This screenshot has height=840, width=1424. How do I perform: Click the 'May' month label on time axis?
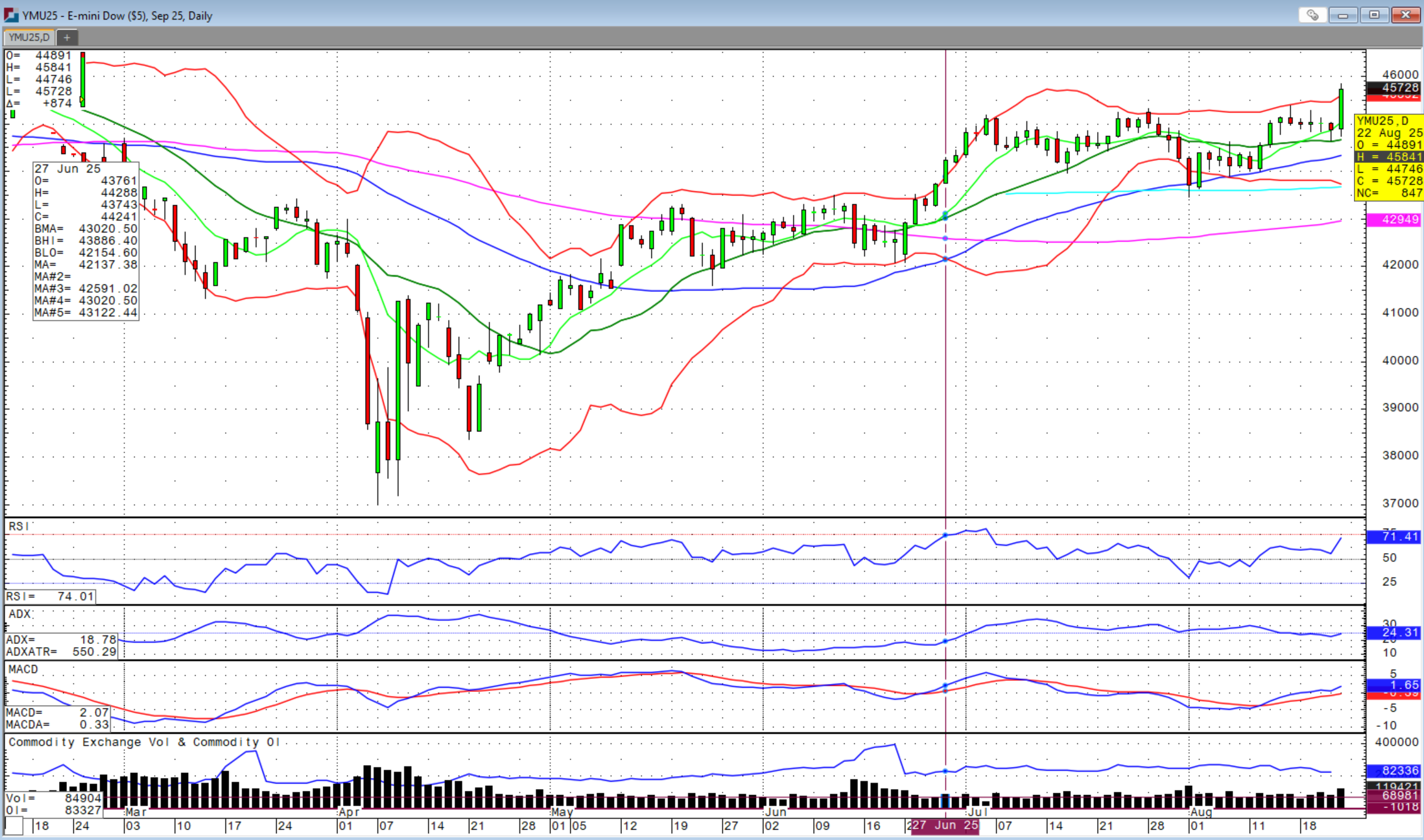pyautogui.click(x=562, y=812)
